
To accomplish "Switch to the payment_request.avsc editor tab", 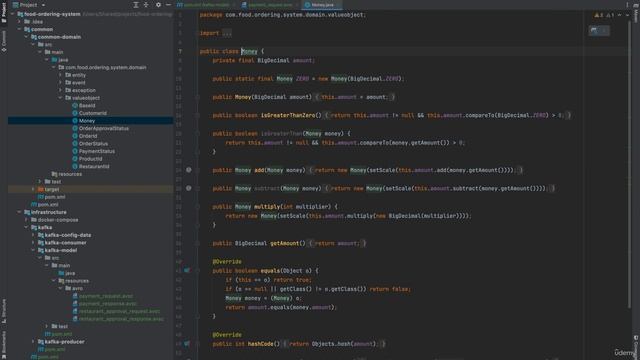I will point(270,5).
